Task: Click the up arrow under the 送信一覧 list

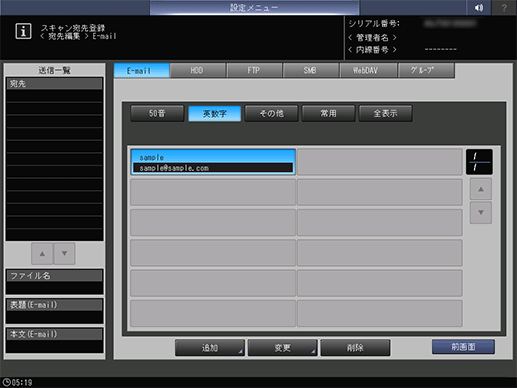Action: [42, 254]
